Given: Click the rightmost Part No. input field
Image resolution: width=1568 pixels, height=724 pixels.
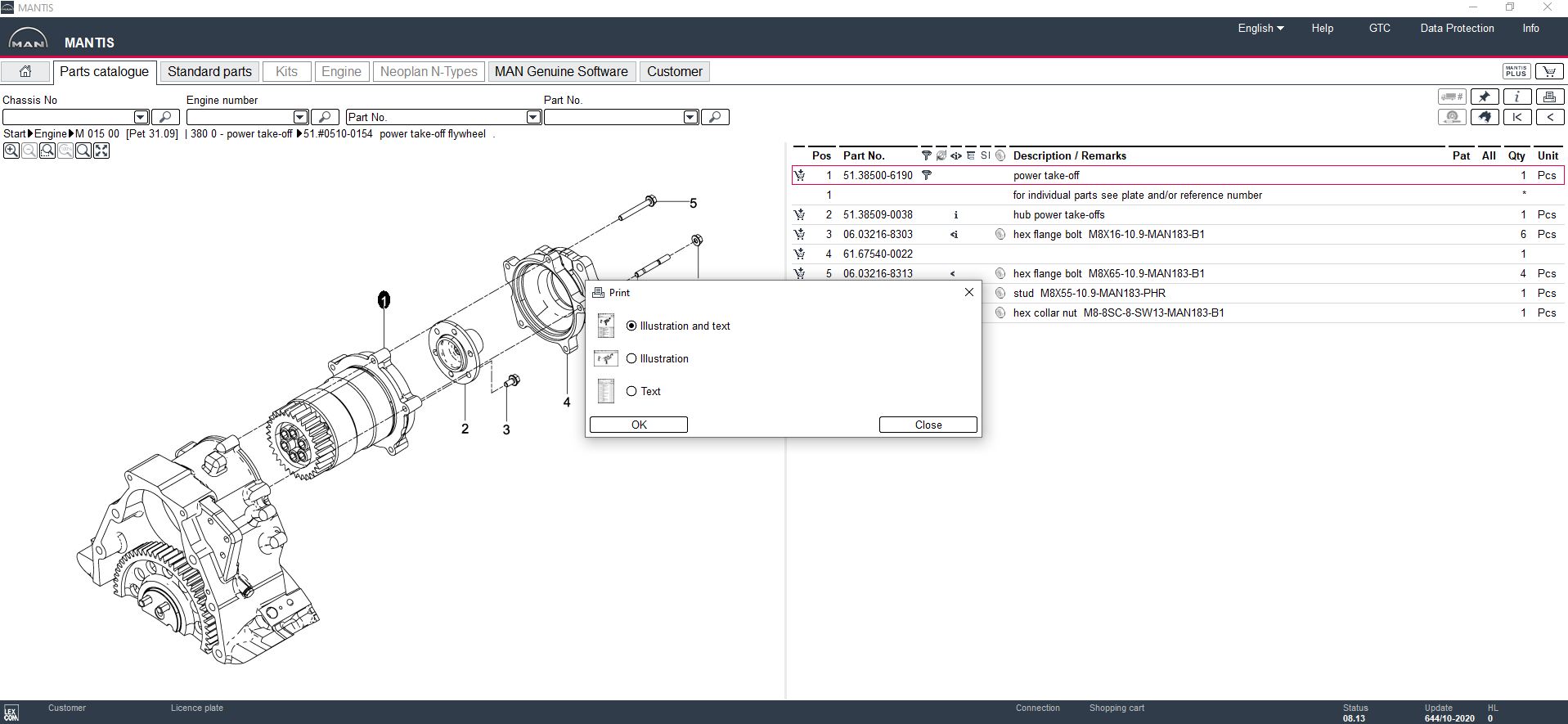Looking at the screenshot, I should tap(613, 117).
